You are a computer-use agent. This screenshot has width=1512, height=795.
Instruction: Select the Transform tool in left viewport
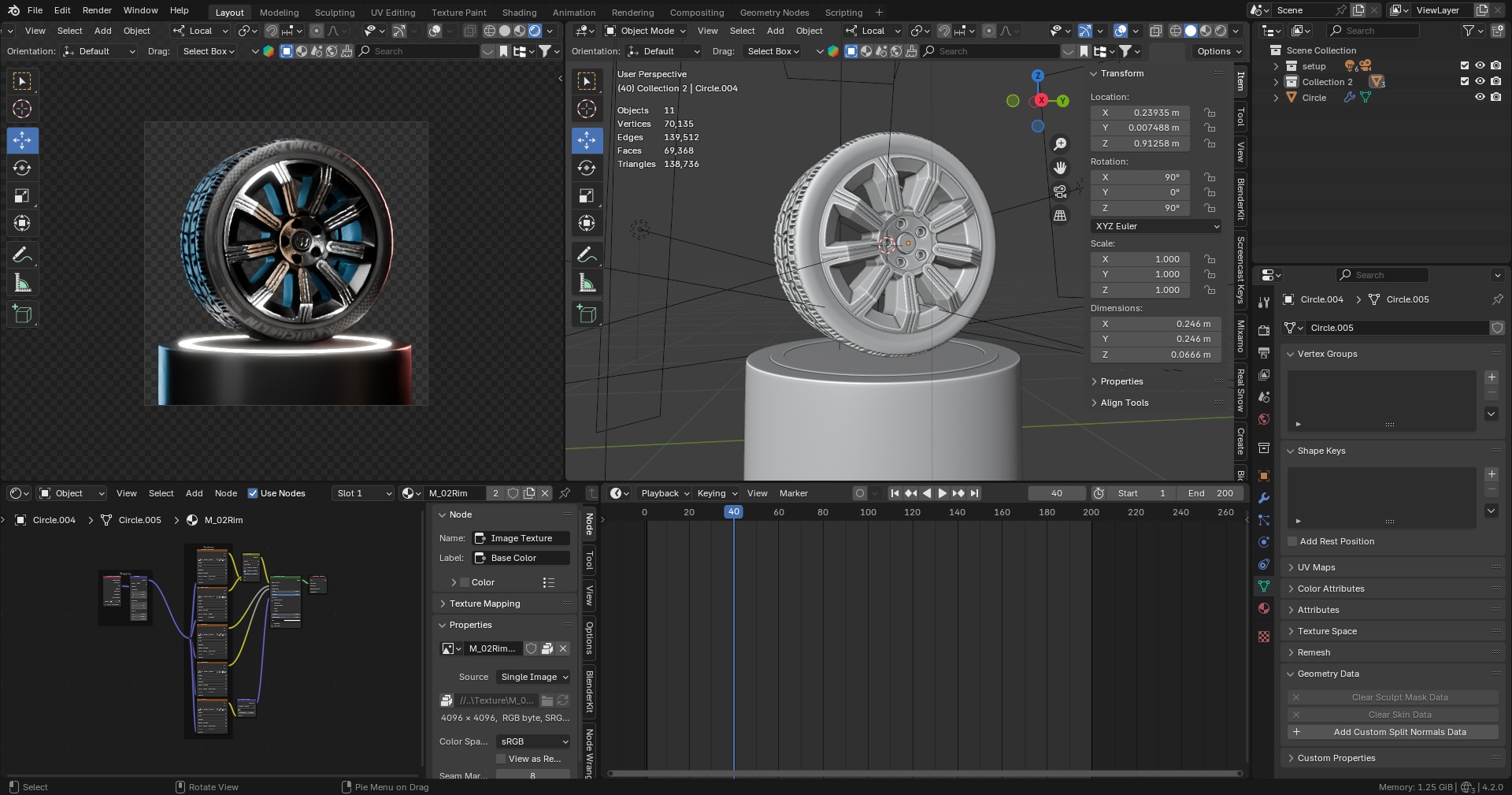(x=22, y=223)
